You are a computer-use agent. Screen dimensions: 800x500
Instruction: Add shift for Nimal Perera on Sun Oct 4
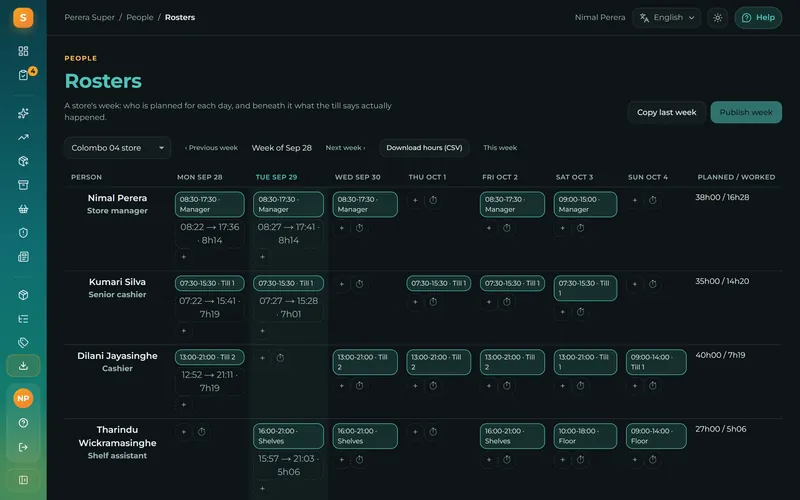(635, 201)
